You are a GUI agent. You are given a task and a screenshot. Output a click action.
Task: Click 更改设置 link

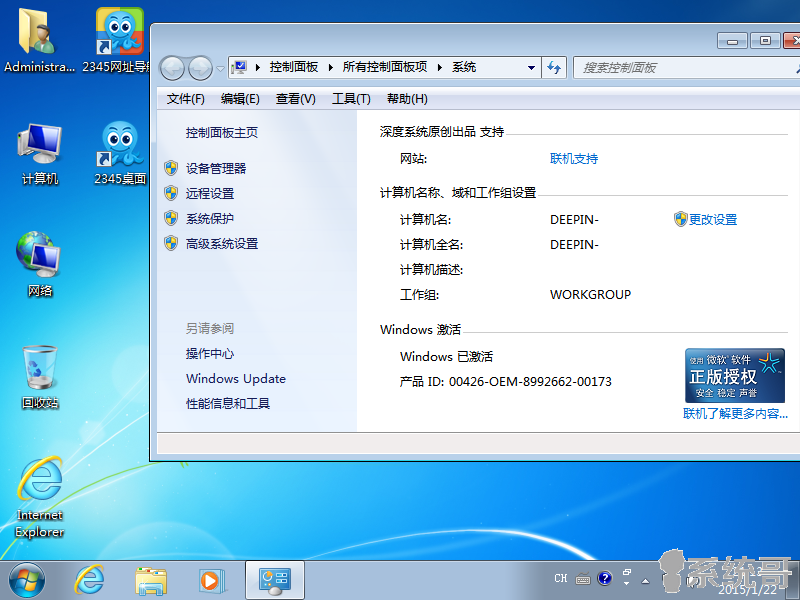(713, 220)
